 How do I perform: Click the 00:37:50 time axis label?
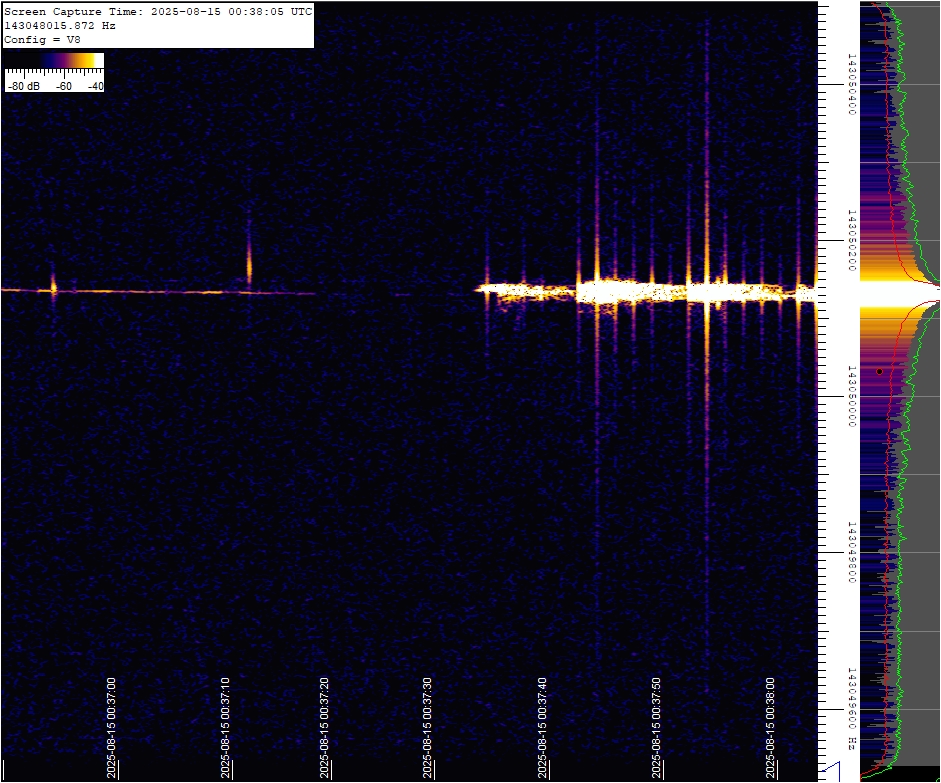click(657, 728)
